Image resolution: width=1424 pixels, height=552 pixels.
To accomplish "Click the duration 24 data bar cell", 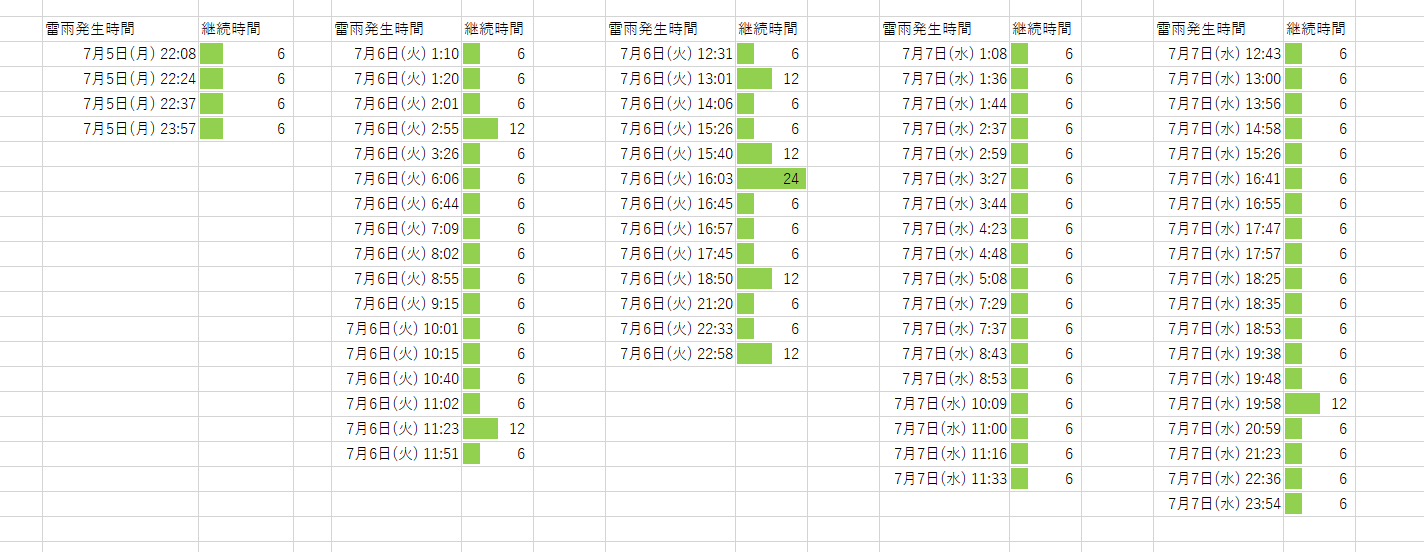I will tap(771, 179).
